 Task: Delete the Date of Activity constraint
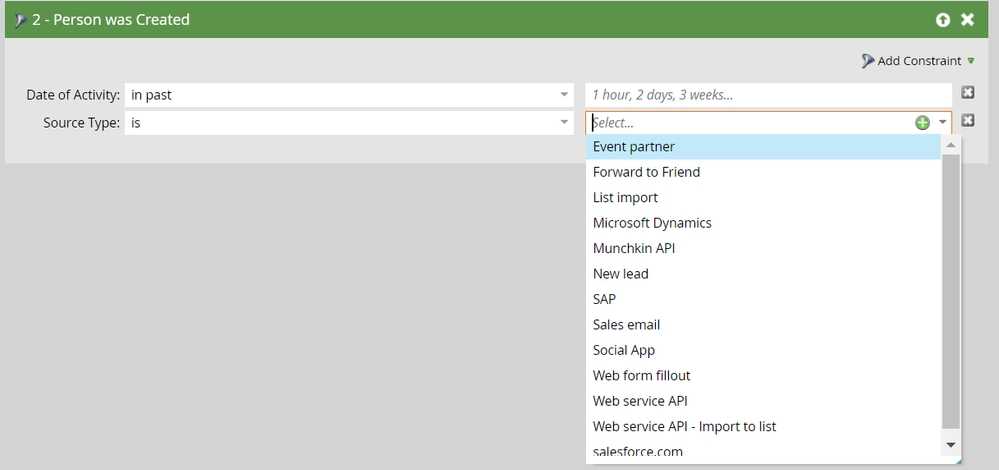pyautogui.click(x=967, y=93)
